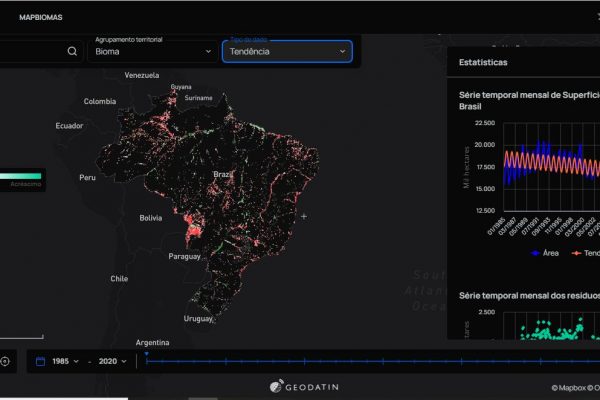Click the Geodatin logo in footer

(300, 386)
